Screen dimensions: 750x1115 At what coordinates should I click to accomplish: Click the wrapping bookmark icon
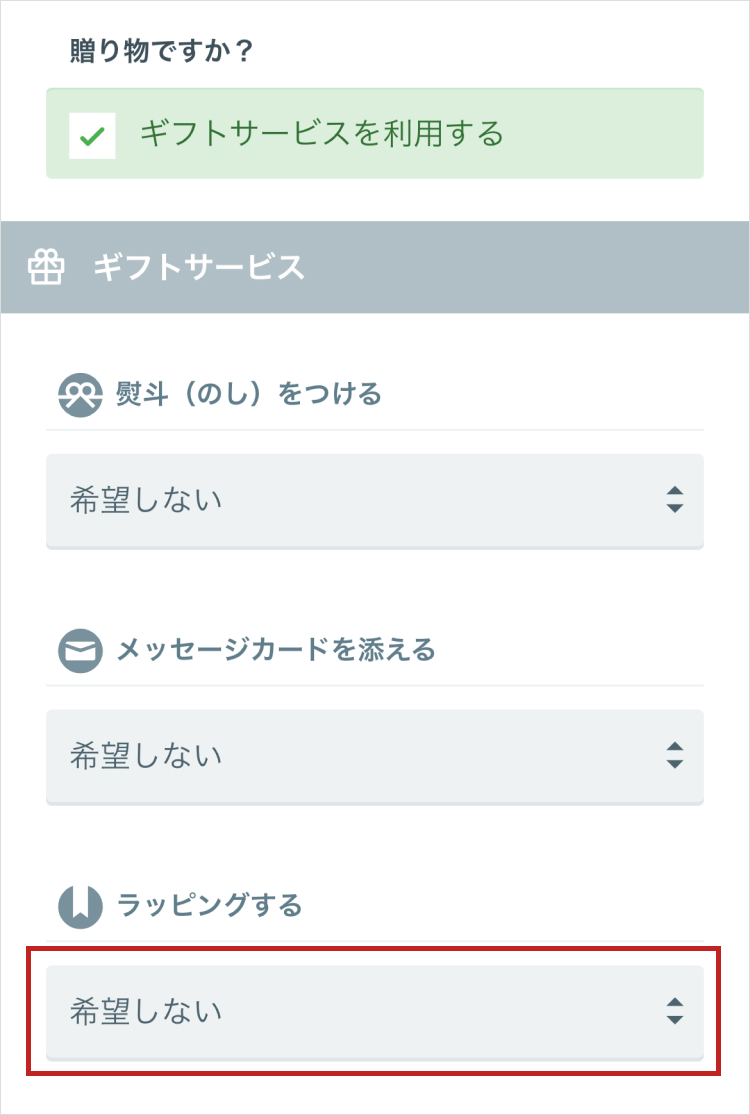80,906
